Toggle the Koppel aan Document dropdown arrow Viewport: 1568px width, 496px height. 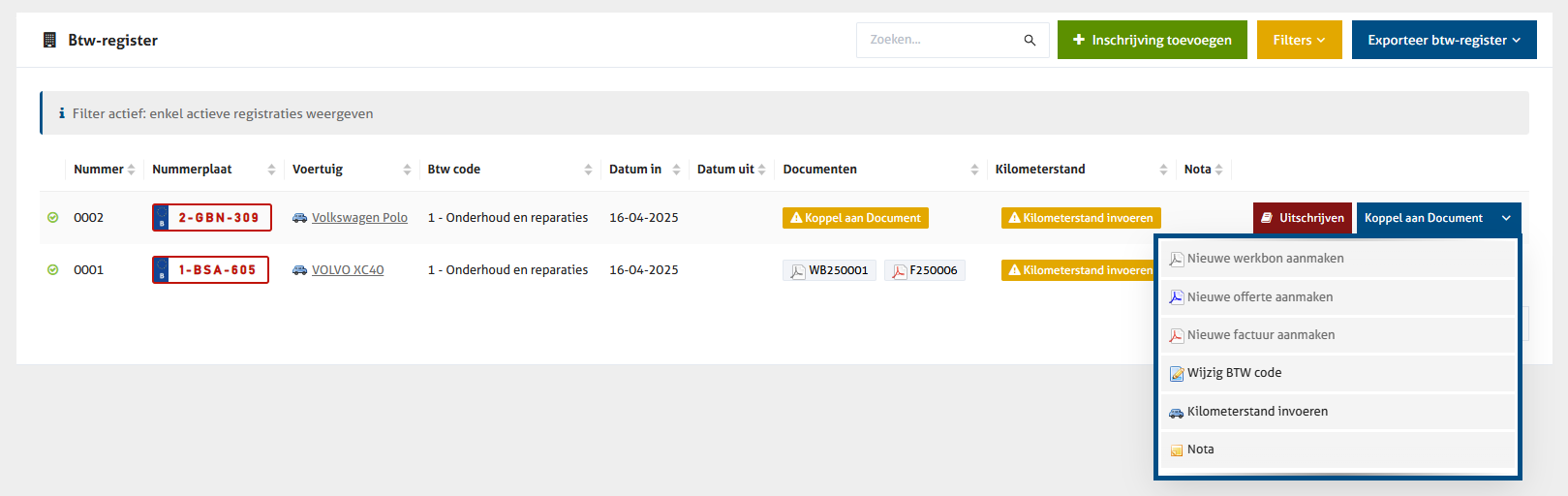click(x=1506, y=218)
